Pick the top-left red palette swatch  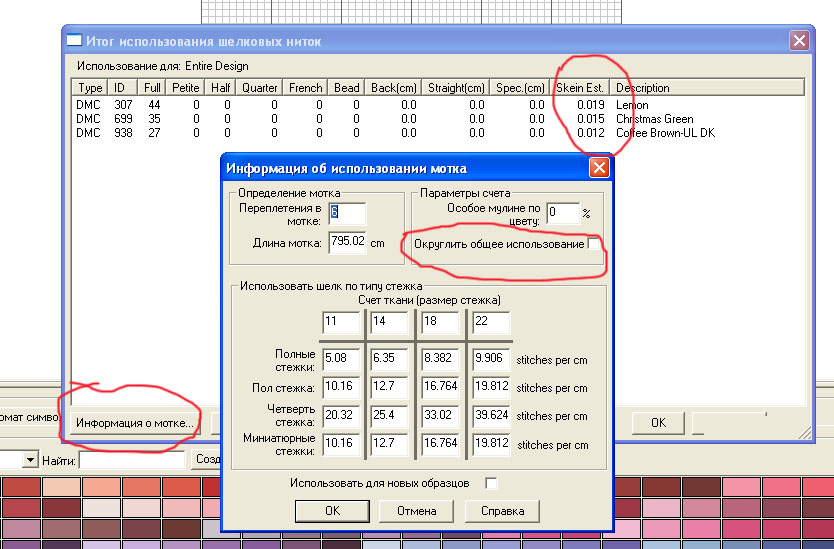[x=20, y=487]
